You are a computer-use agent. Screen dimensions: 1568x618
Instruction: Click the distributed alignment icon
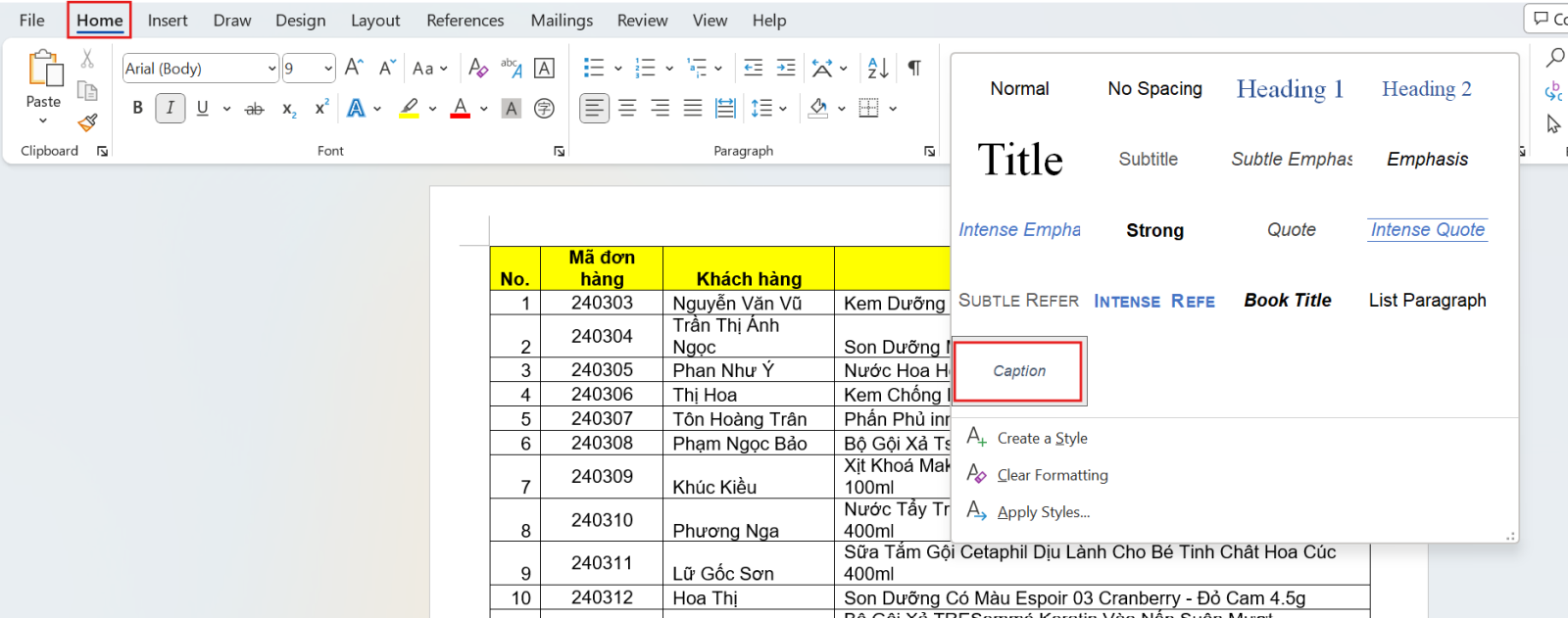[x=725, y=109]
